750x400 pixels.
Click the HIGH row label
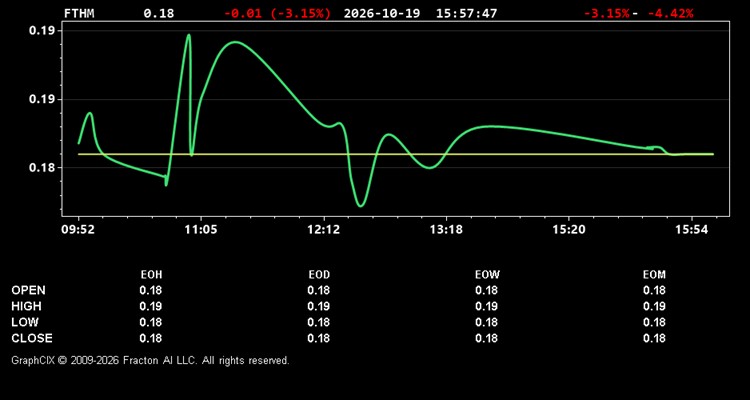26,306
